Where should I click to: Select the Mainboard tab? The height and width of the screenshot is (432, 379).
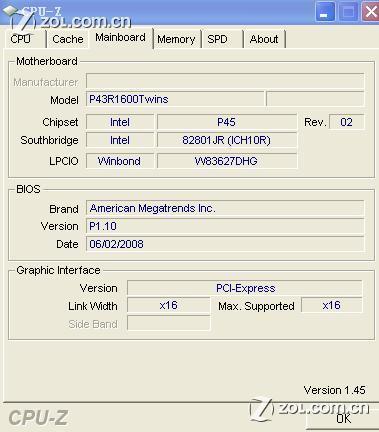pyautogui.click(x=120, y=38)
